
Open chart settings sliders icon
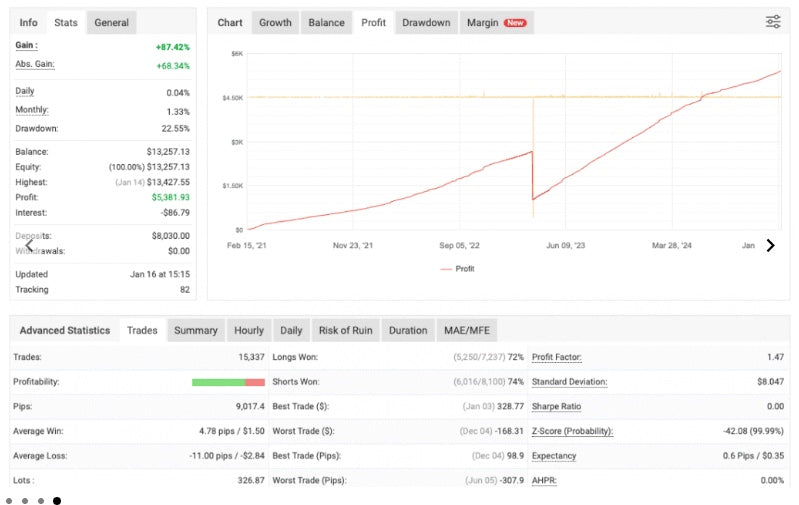pos(773,22)
